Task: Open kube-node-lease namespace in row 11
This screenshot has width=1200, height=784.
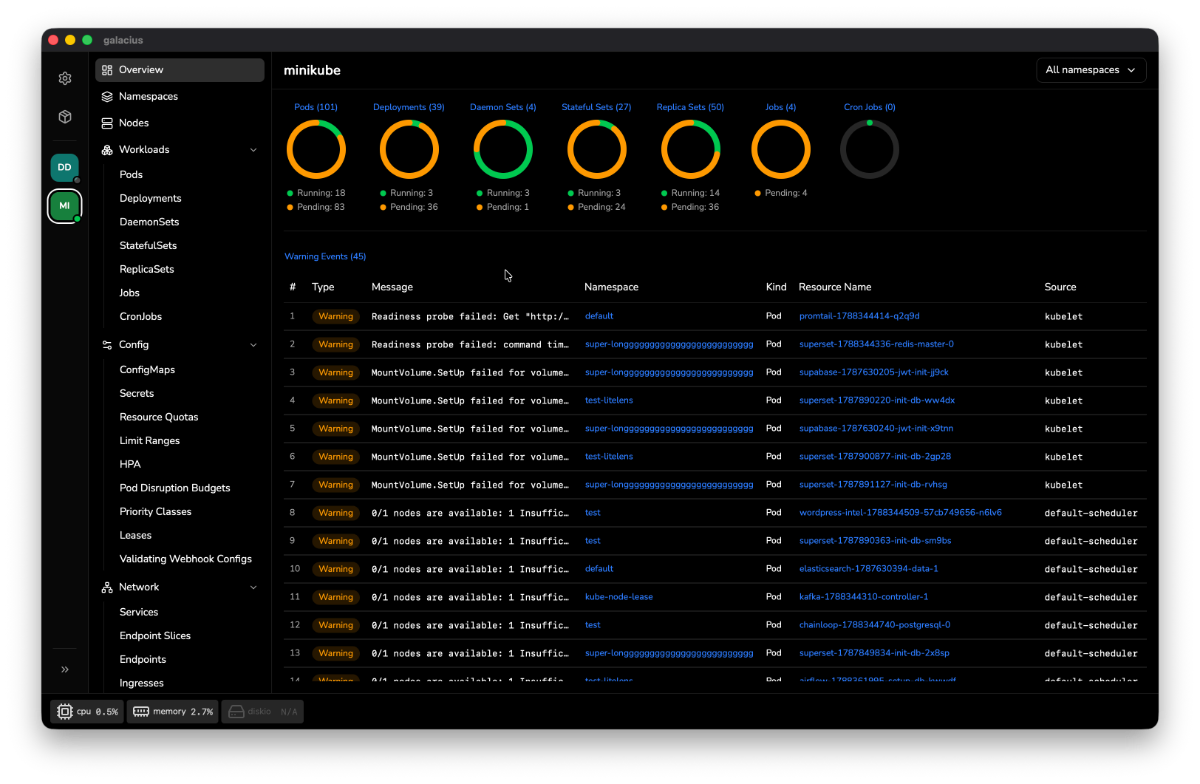Action: click(x=619, y=597)
